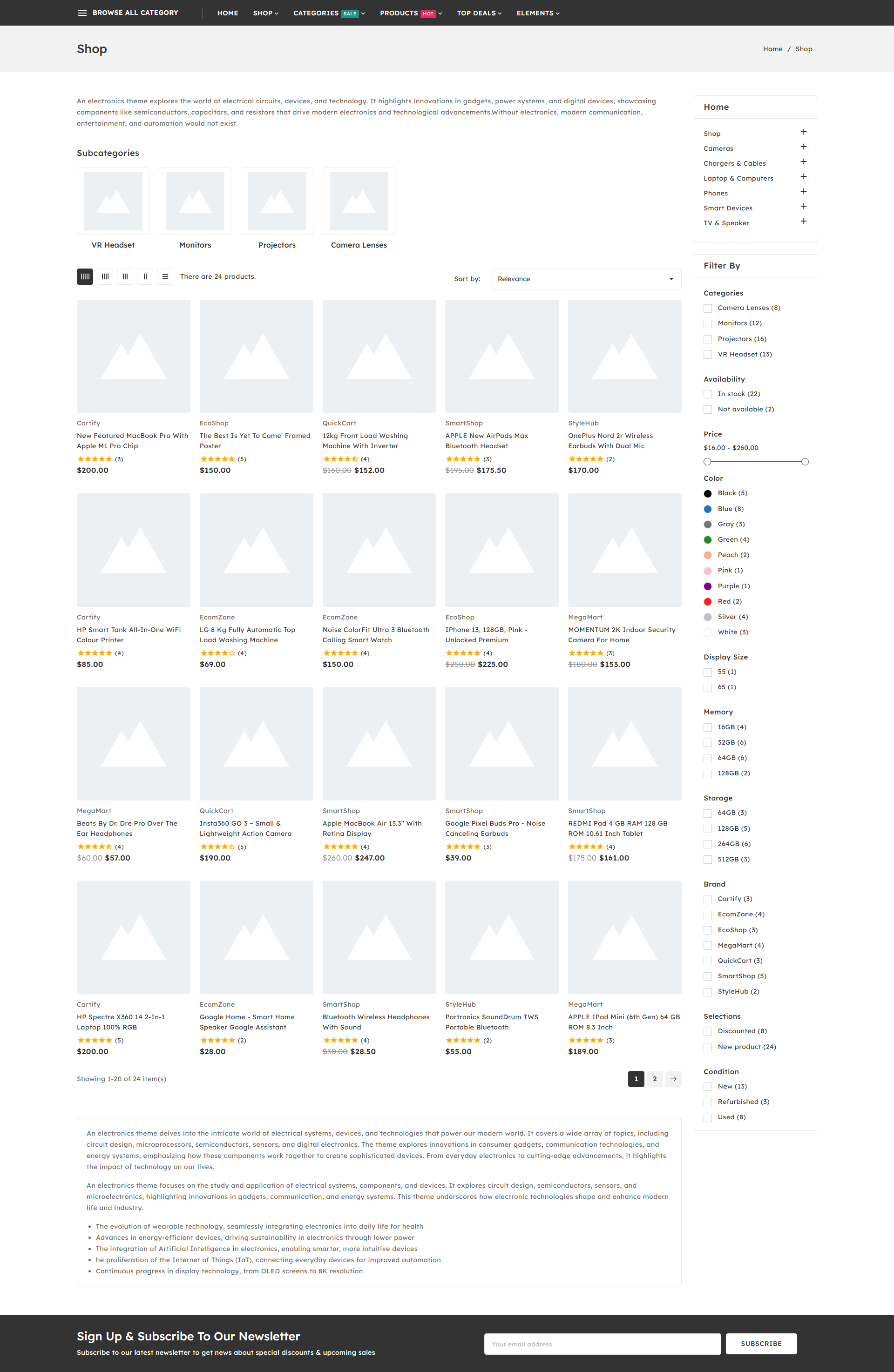Check the Camera Lenses (8) filter
Screen dimensions: 894x1372
point(708,309)
